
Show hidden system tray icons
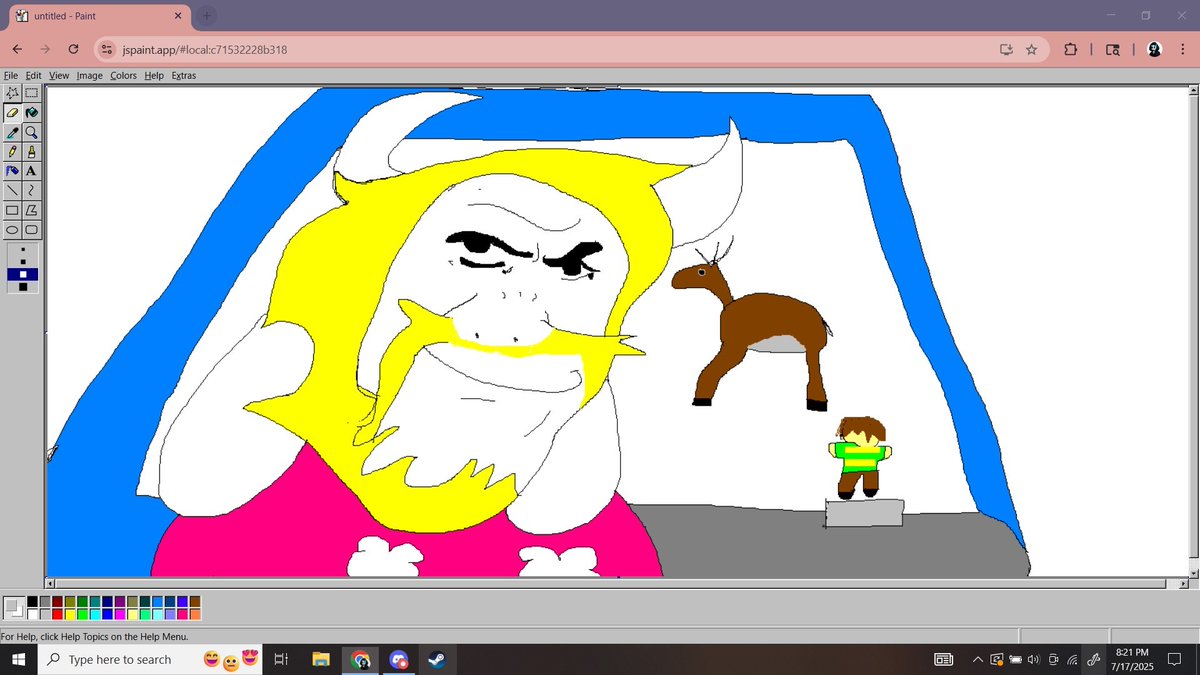click(x=977, y=659)
